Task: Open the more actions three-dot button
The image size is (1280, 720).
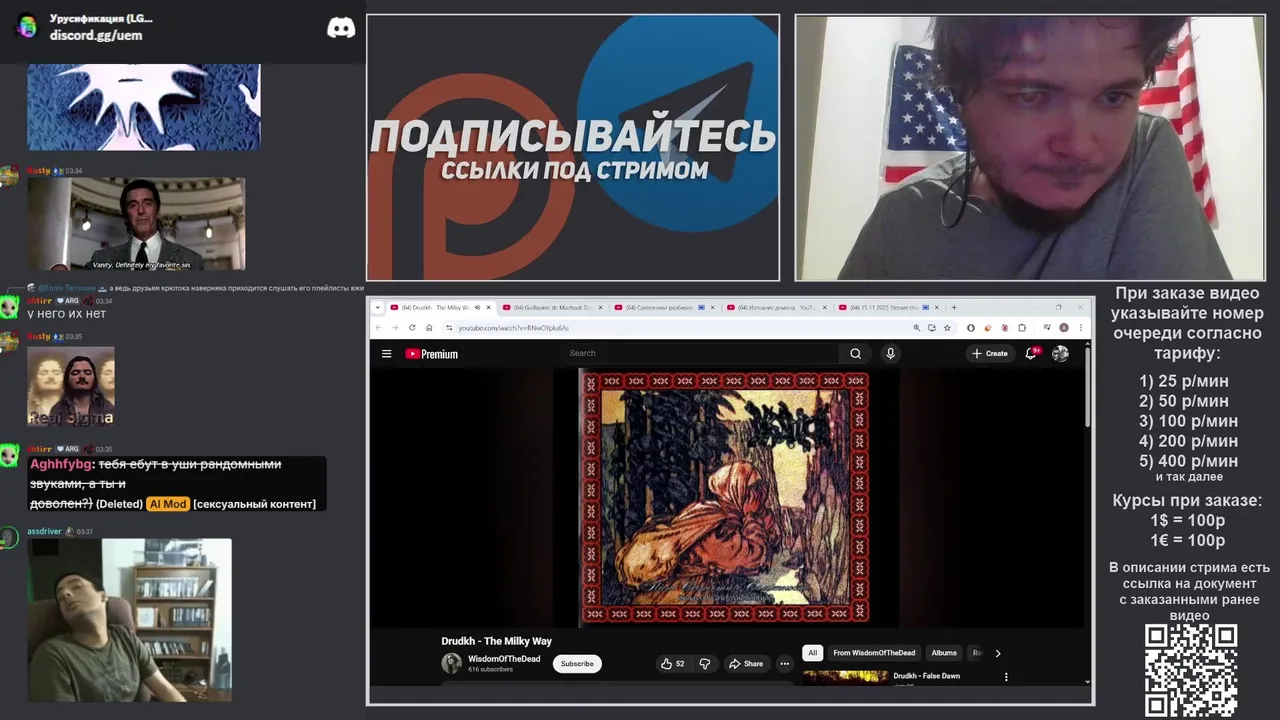Action: click(x=785, y=663)
